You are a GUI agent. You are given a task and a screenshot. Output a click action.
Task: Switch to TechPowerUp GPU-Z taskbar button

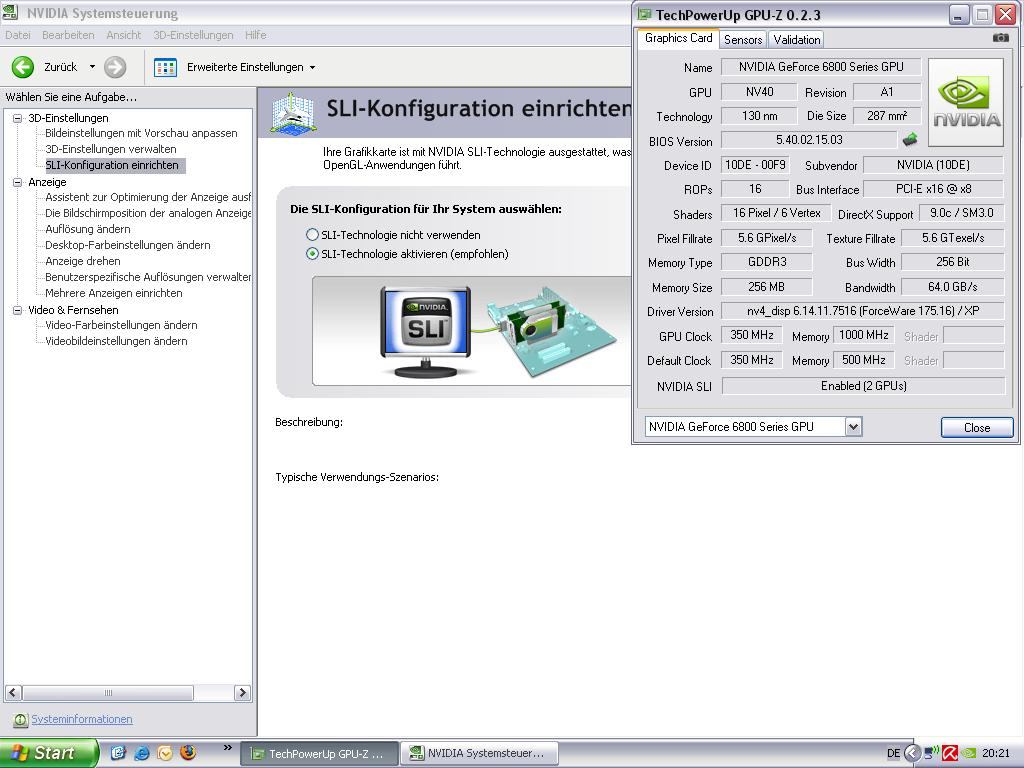(320, 754)
